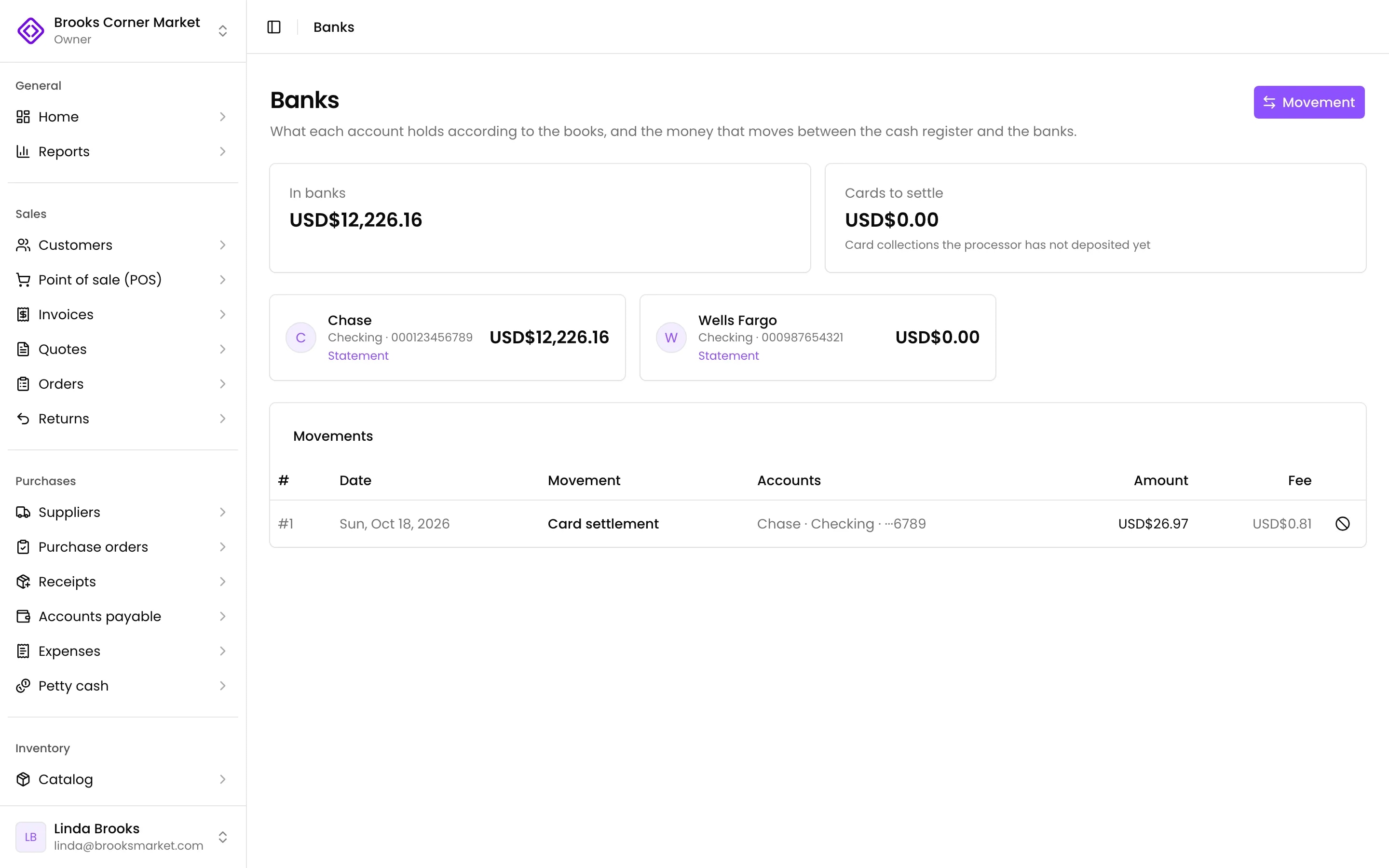This screenshot has height=868, width=1389.
Task: Click the Home dashboard icon
Action: tap(23, 117)
